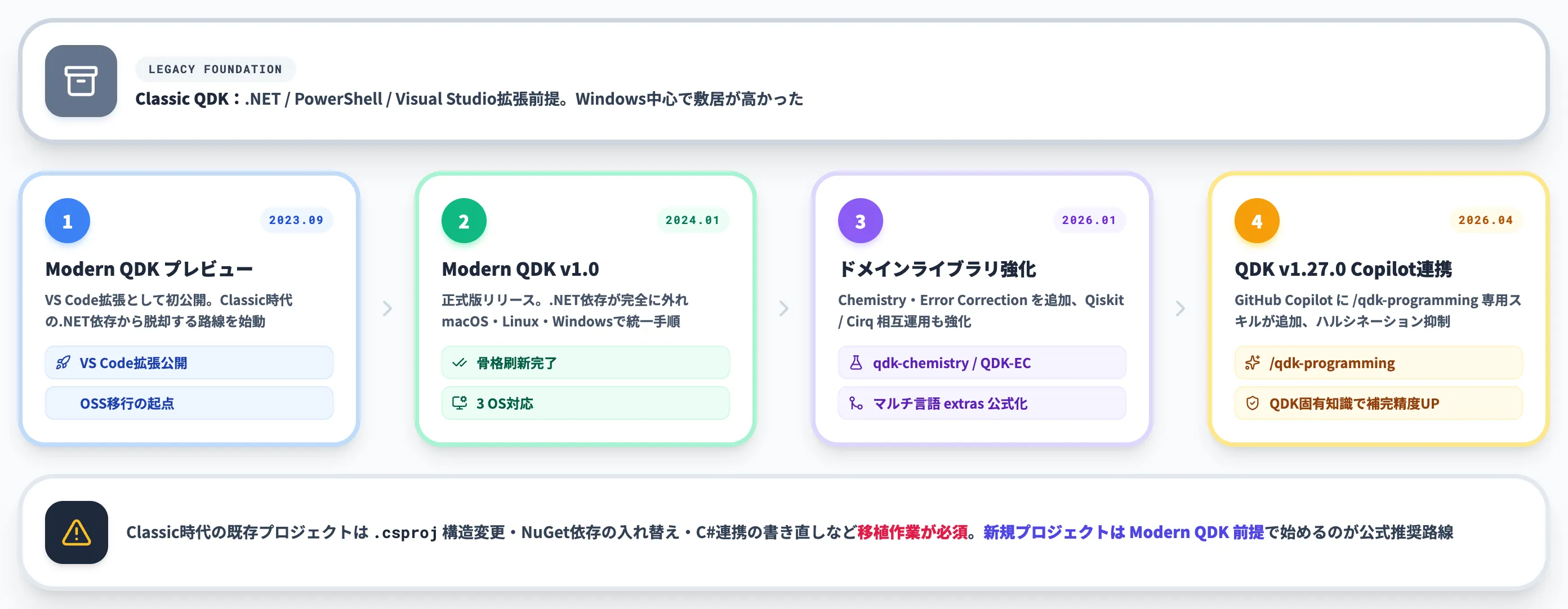Click the warning triangle icon in bottom banner

click(77, 532)
